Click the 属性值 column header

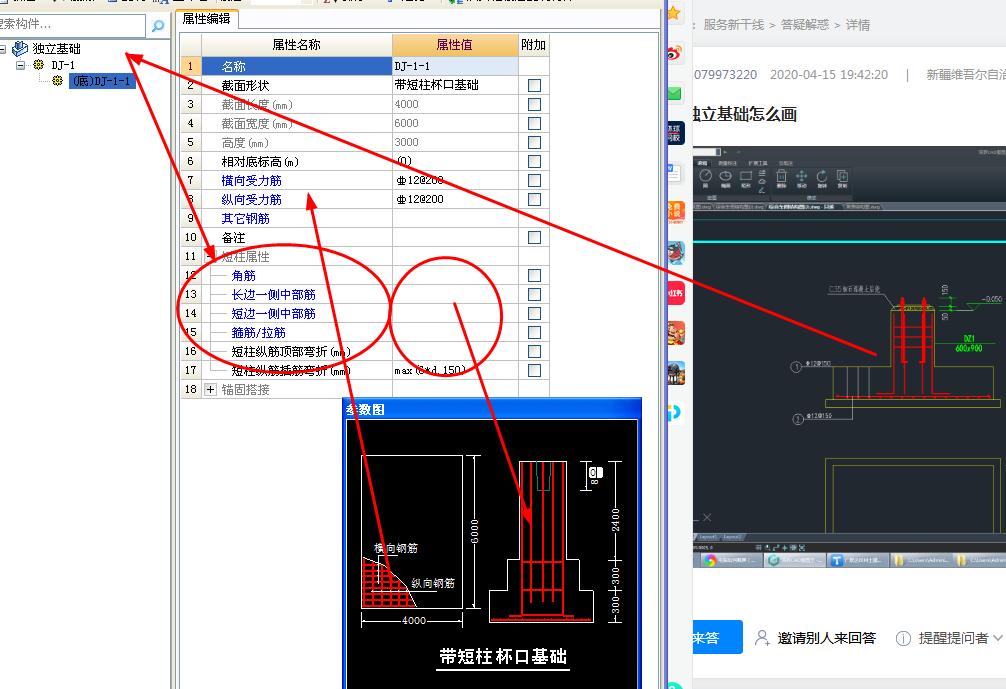[x=454, y=45]
